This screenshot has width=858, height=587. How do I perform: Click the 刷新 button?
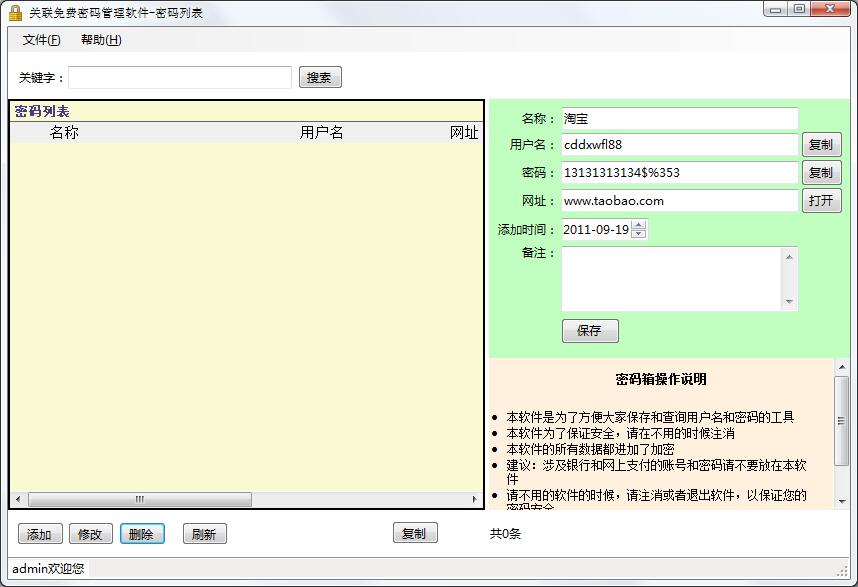(204, 534)
